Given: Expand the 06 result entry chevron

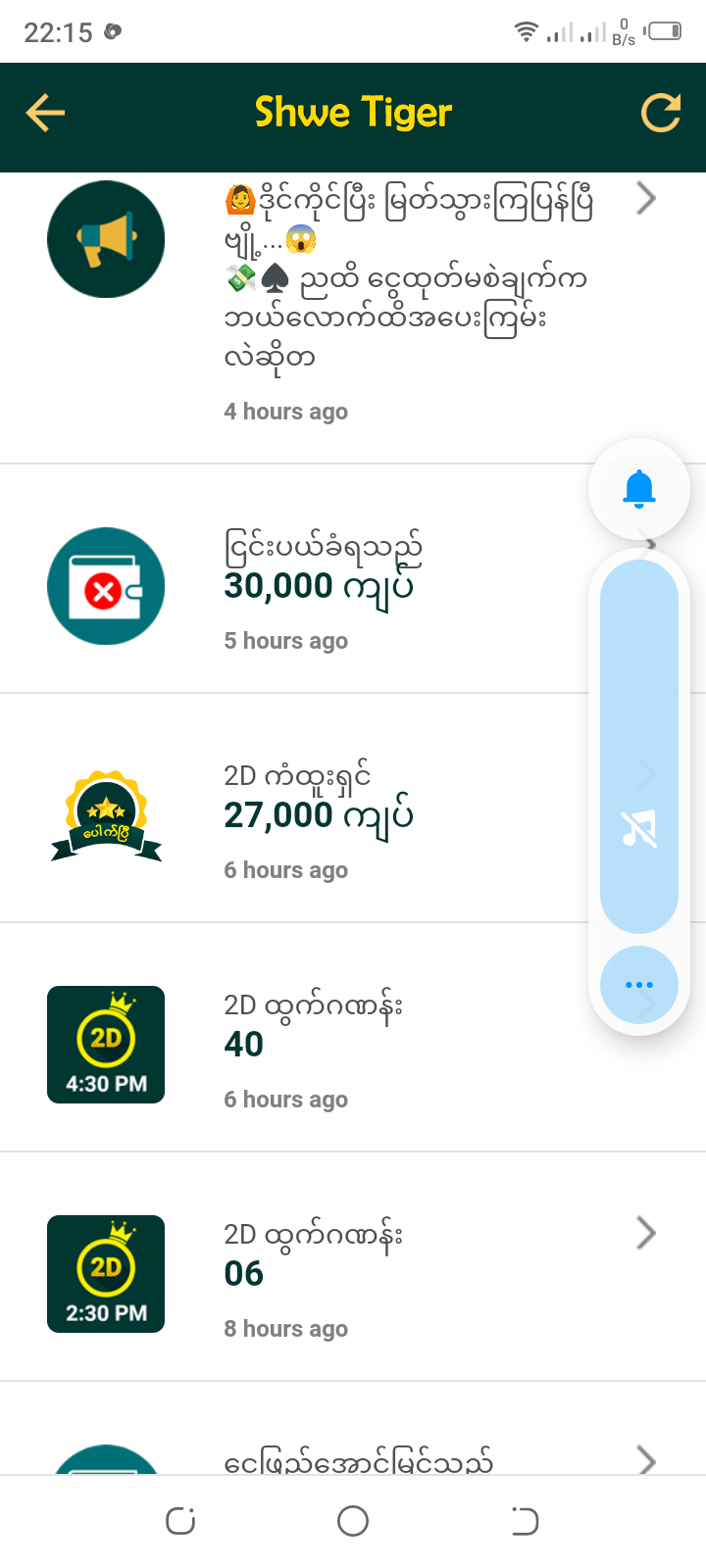Looking at the screenshot, I should point(645,1233).
